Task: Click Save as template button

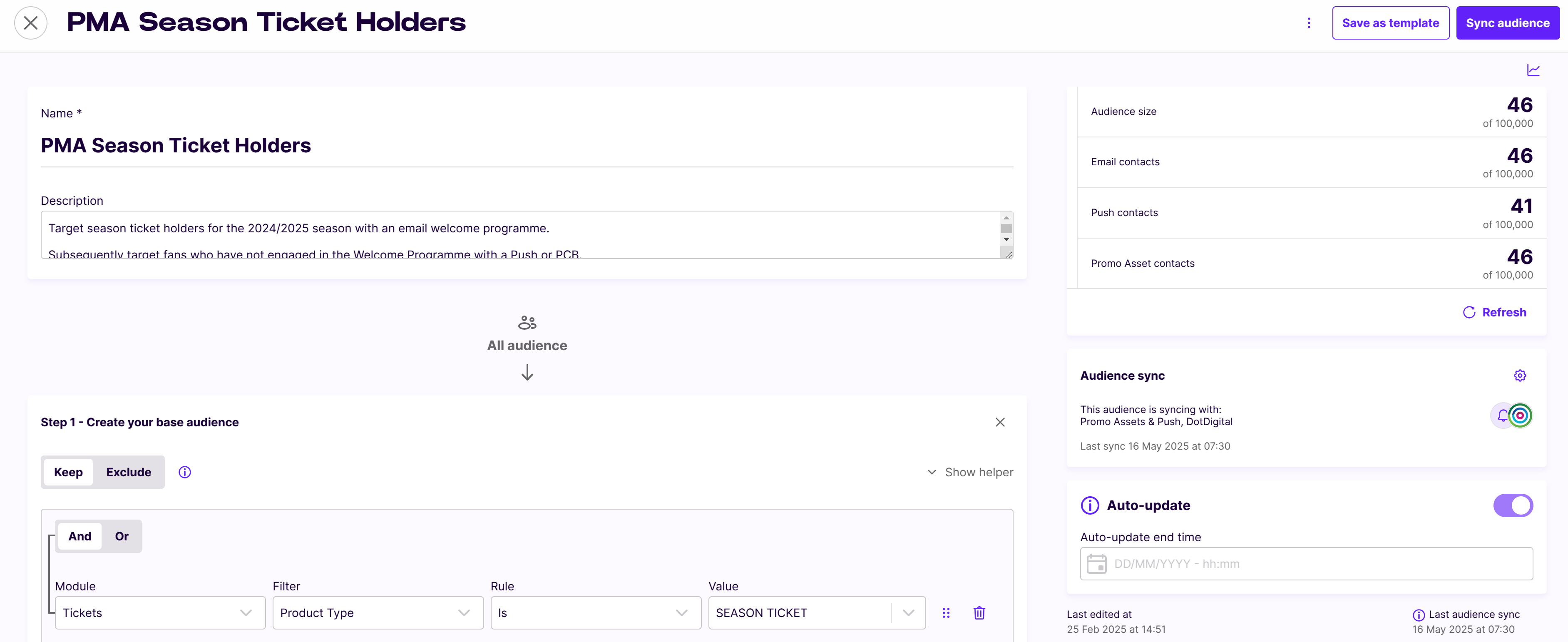Action: (1390, 23)
